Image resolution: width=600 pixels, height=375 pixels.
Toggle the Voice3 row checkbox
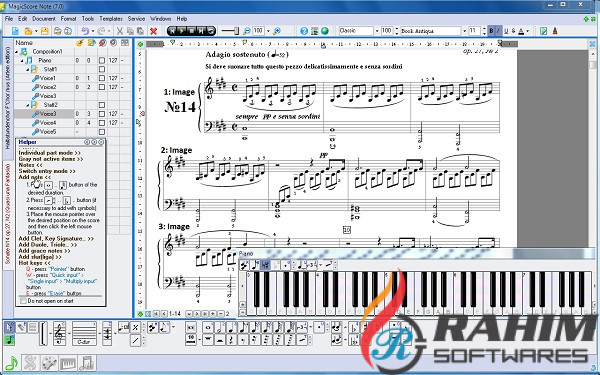click(102, 114)
